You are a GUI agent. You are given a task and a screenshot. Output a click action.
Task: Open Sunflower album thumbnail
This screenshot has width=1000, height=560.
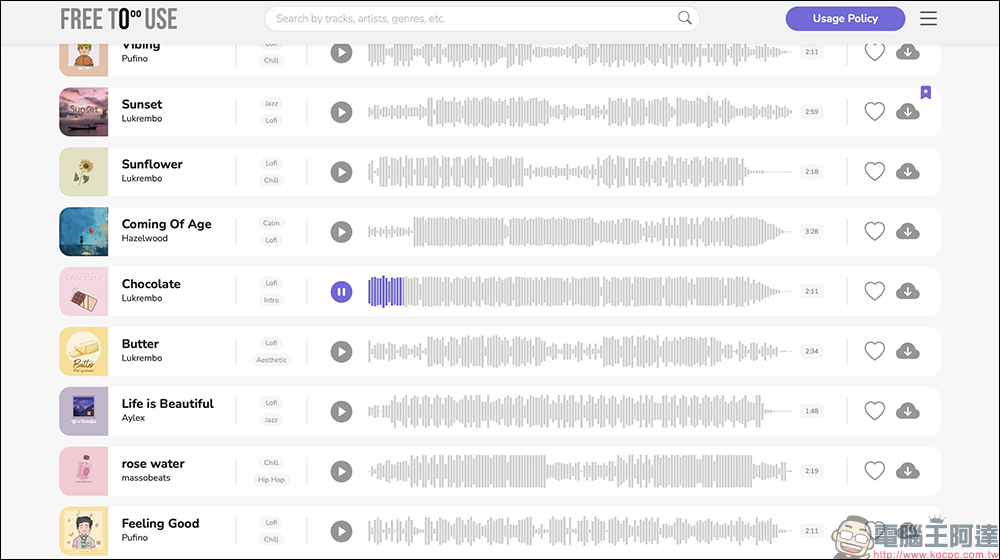point(84,172)
